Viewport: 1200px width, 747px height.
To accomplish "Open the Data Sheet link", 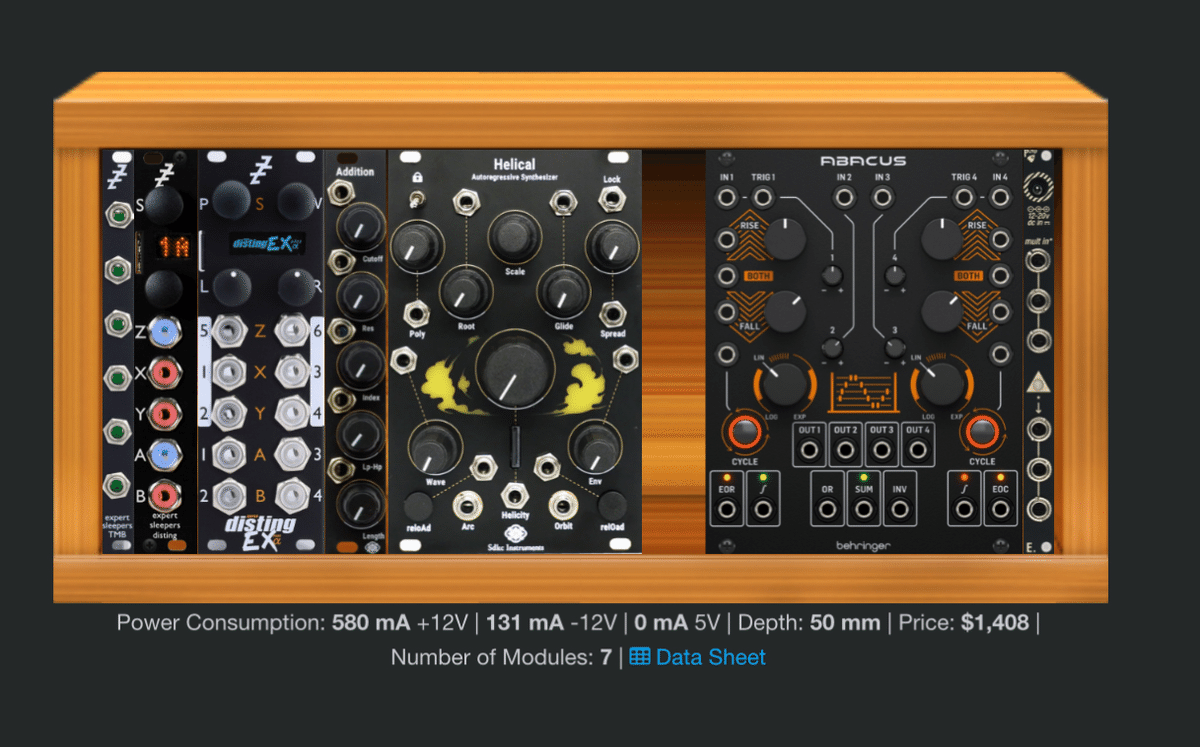I will coord(711,657).
